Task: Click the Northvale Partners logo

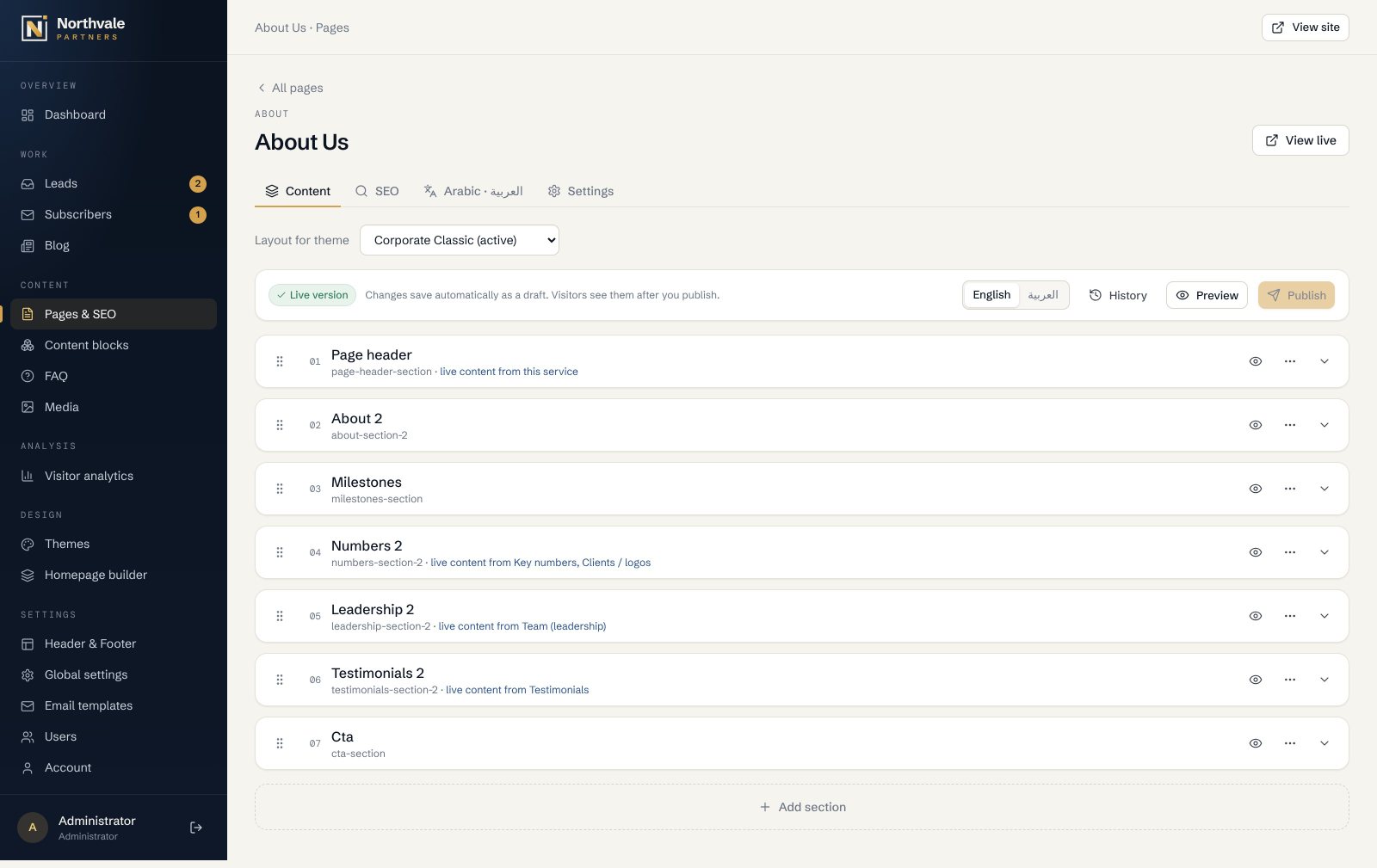Action: [x=73, y=28]
